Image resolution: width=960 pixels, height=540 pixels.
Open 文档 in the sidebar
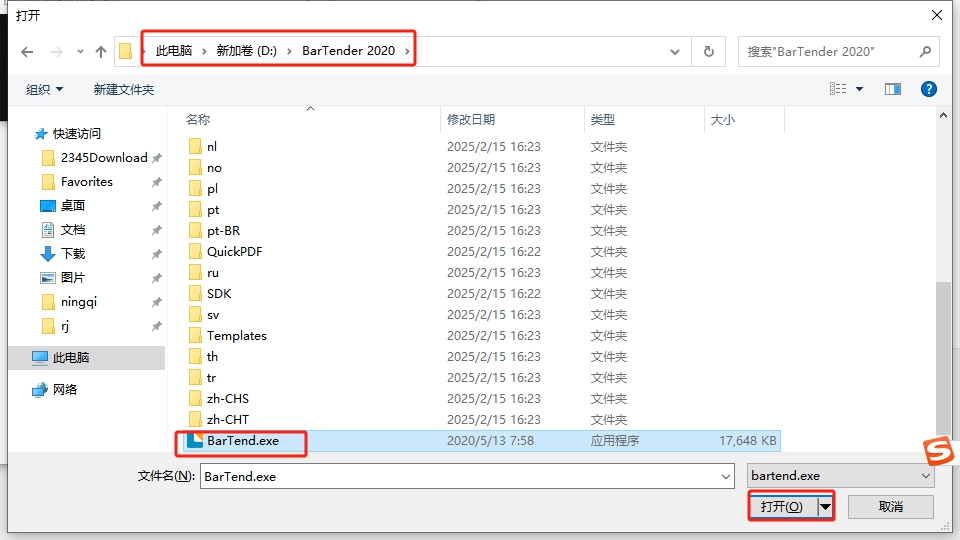click(x=72, y=230)
